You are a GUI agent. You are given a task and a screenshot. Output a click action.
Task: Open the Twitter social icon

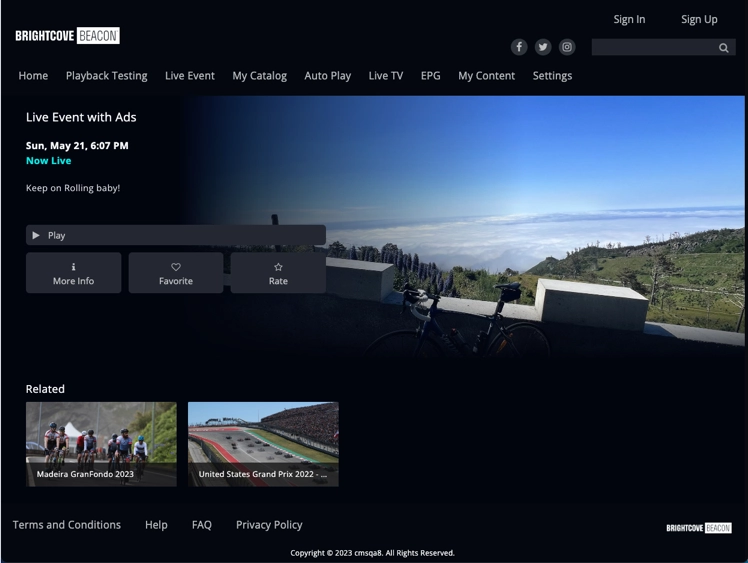(x=543, y=47)
